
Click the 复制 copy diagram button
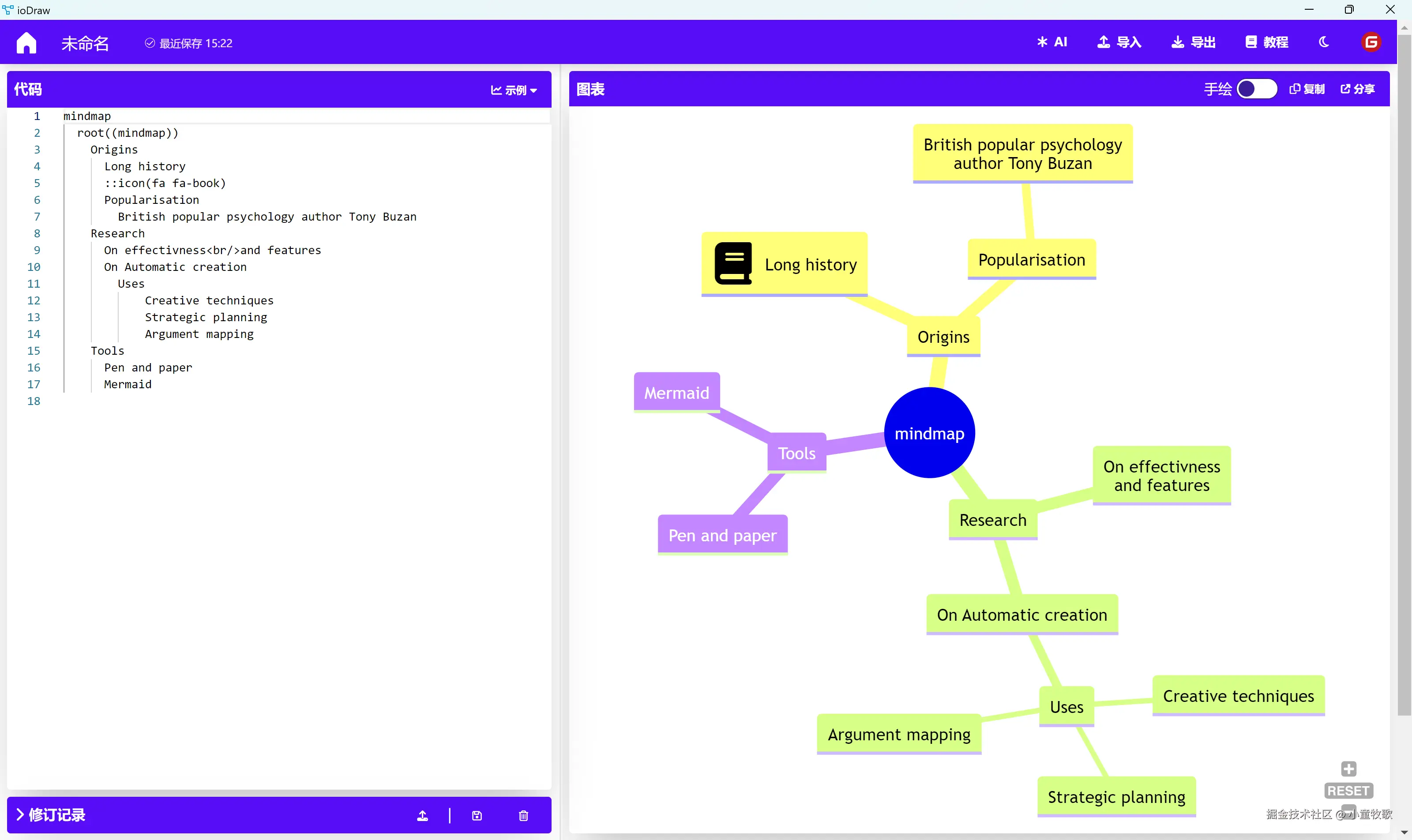(1307, 89)
